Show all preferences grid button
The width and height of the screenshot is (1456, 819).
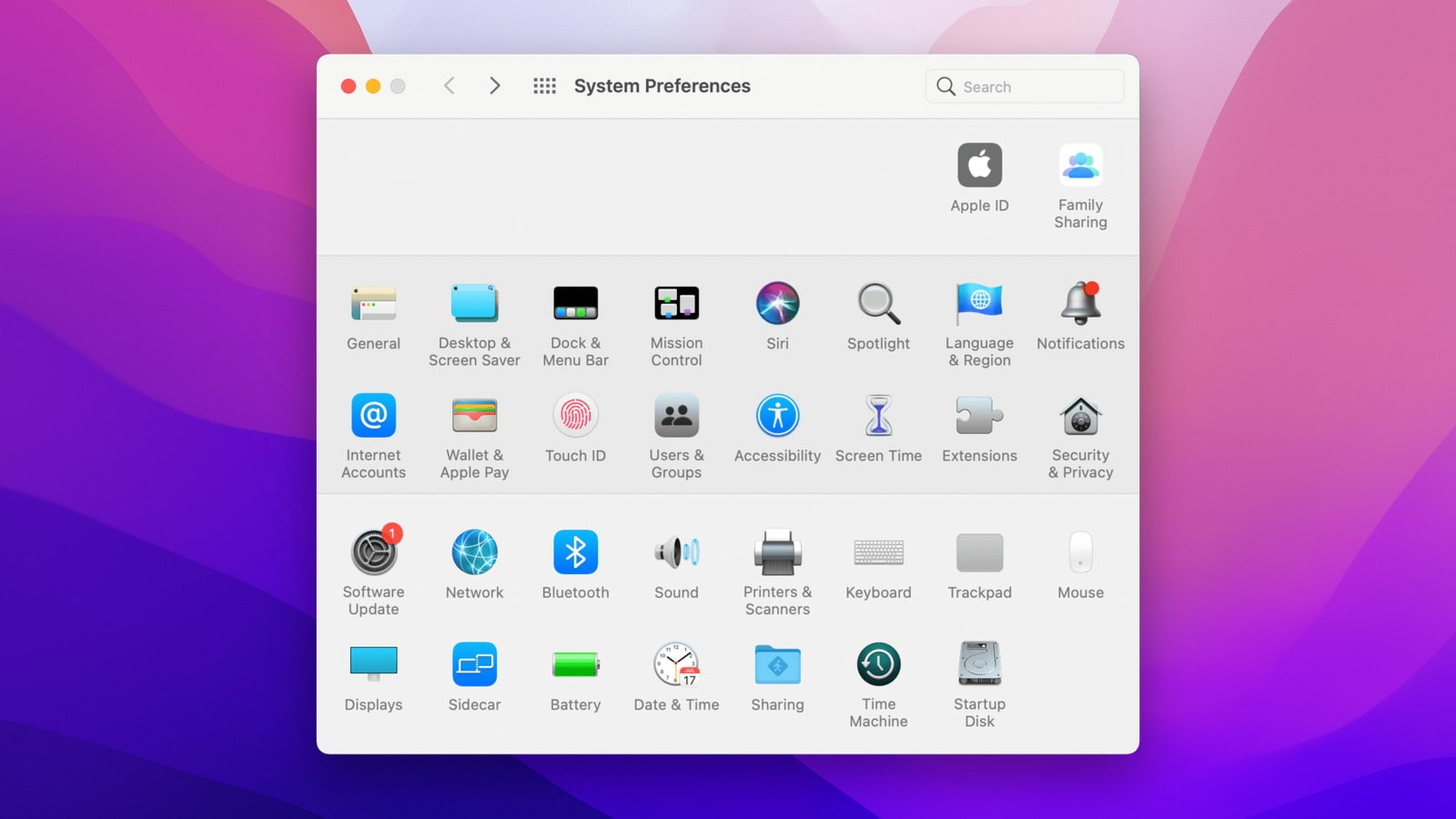pyautogui.click(x=544, y=86)
